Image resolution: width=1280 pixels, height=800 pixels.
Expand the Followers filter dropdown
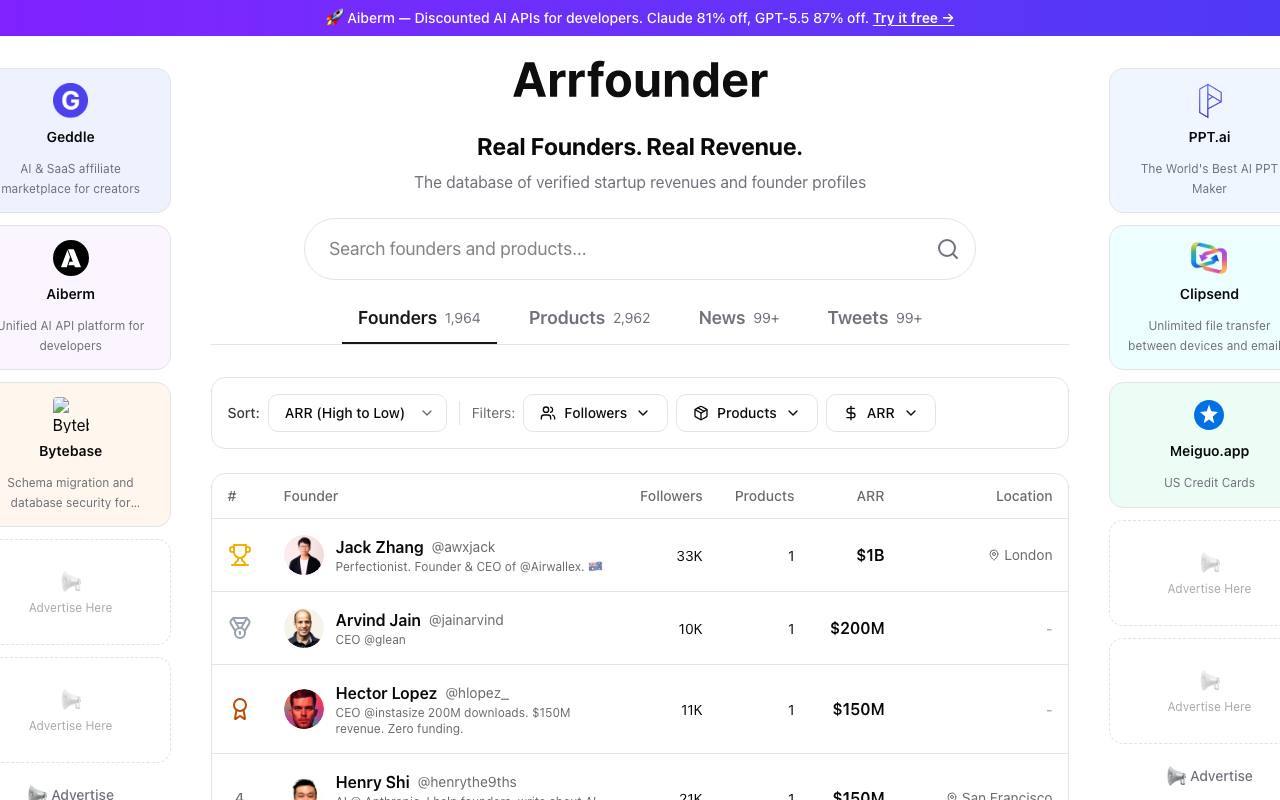pyautogui.click(x=595, y=413)
